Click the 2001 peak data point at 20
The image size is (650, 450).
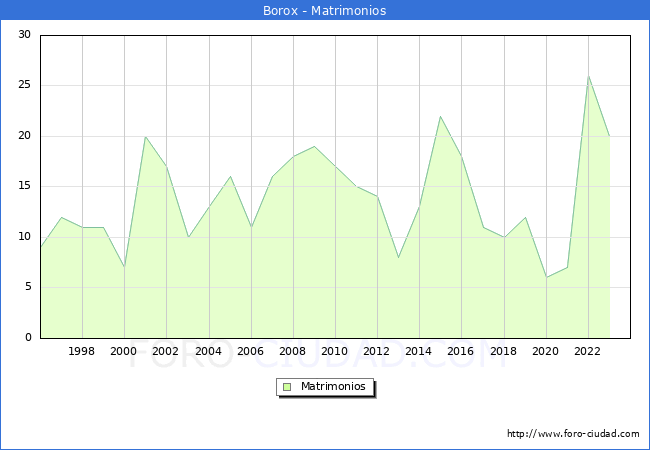146,137
